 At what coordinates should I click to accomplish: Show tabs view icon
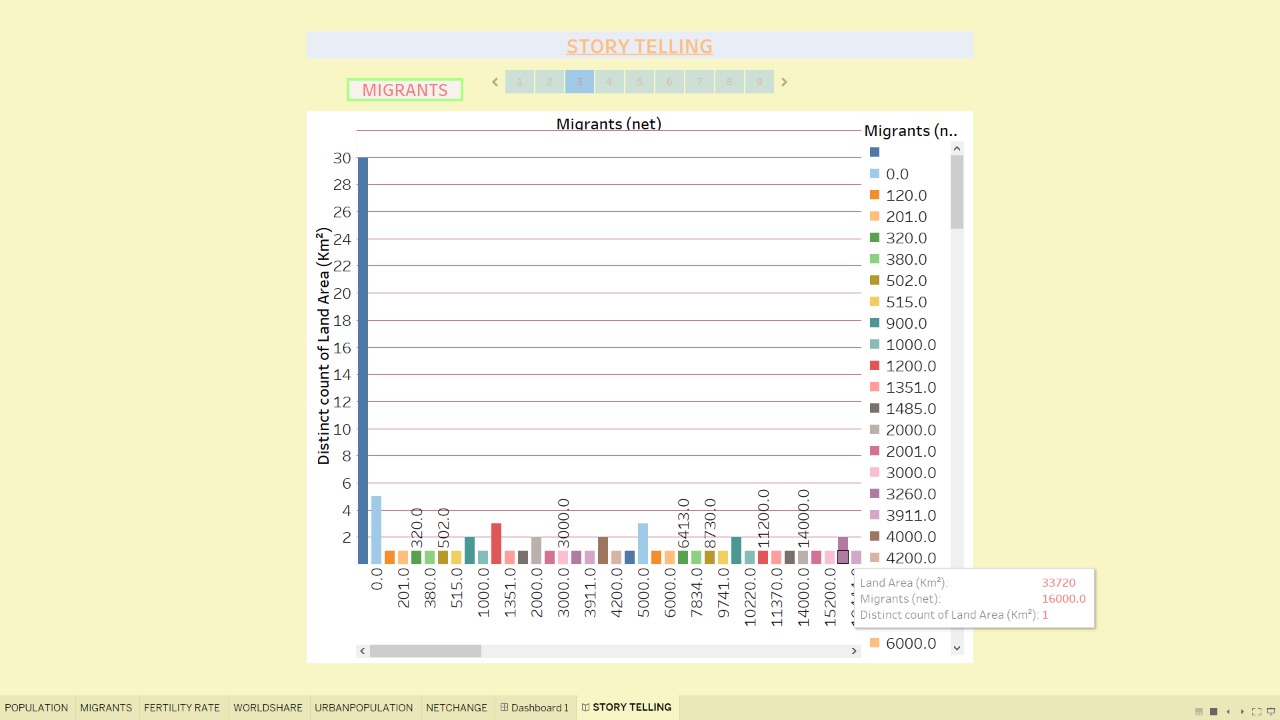1214,712
